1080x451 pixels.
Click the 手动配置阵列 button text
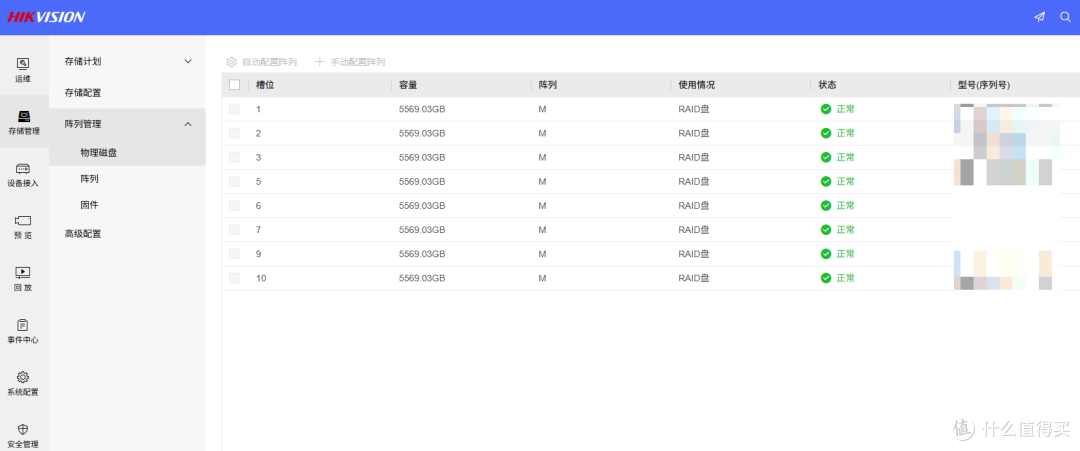(x=357, y=62)
